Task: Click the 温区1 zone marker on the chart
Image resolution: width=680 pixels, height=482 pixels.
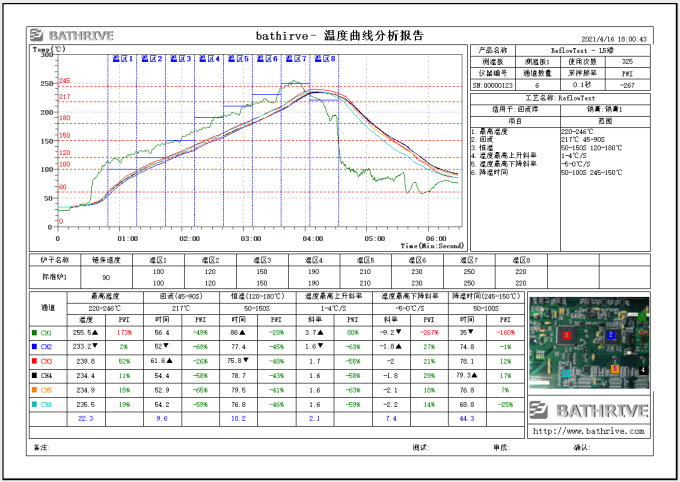Action: [x=121, y=59]
